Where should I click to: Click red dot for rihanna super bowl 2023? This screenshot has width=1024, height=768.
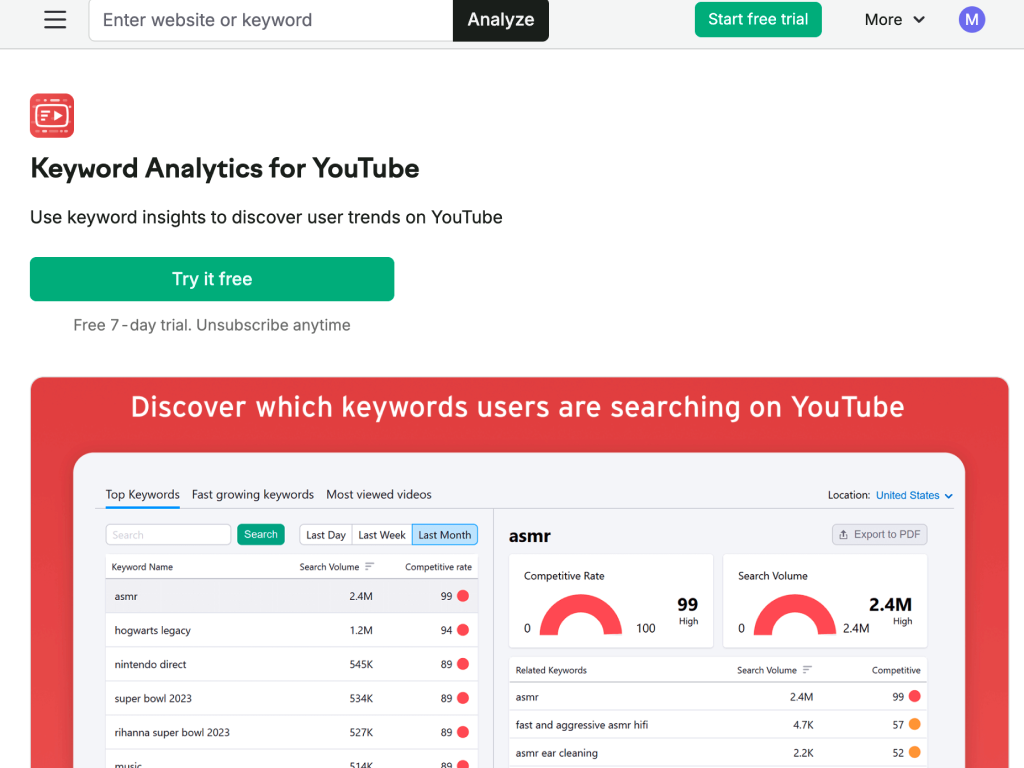463,731
